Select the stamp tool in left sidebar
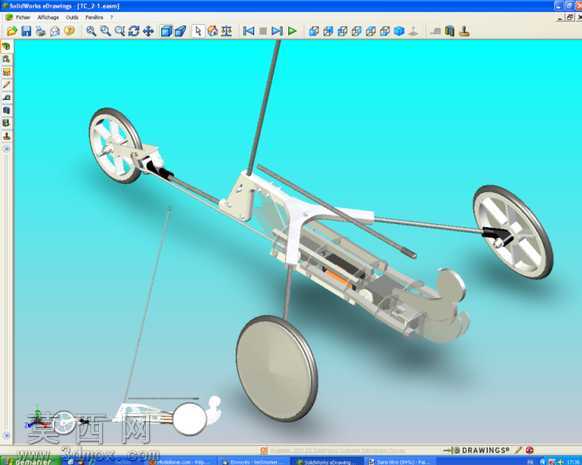Image resolution: width=582 pixels, height=465 pixels. [6, 136]
